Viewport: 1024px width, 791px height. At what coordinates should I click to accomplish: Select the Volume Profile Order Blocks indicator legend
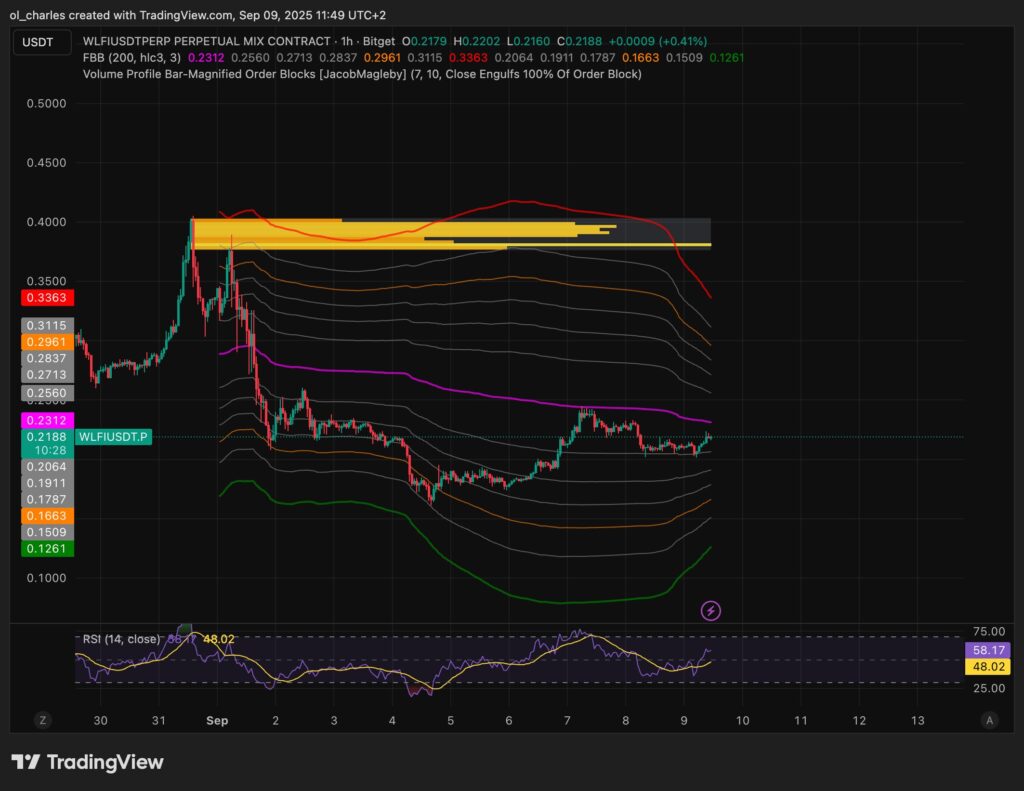pos(360,74)
